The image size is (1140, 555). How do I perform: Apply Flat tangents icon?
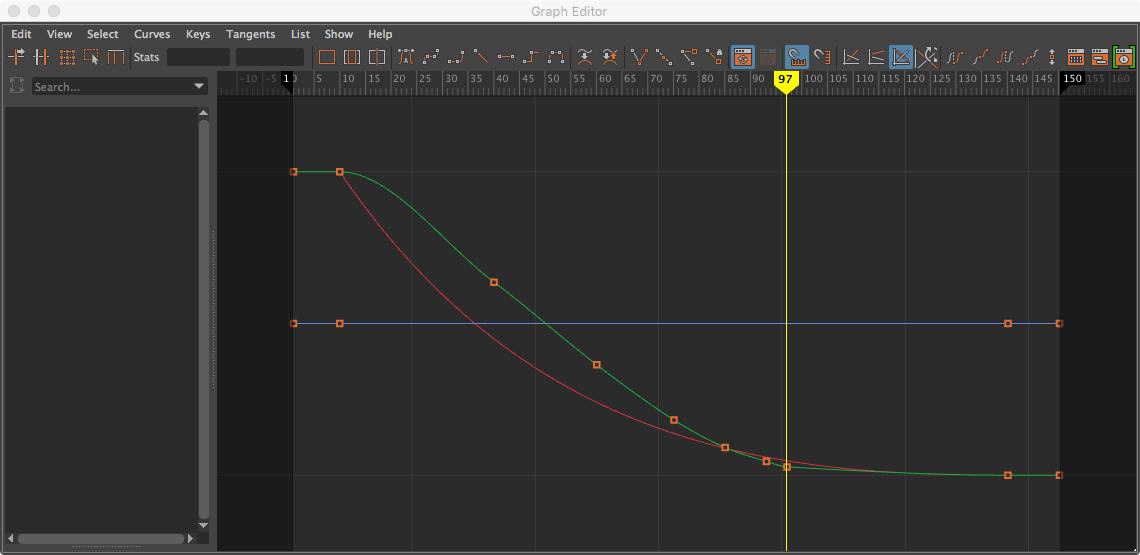pyautogui.click(x=506, y=57)
